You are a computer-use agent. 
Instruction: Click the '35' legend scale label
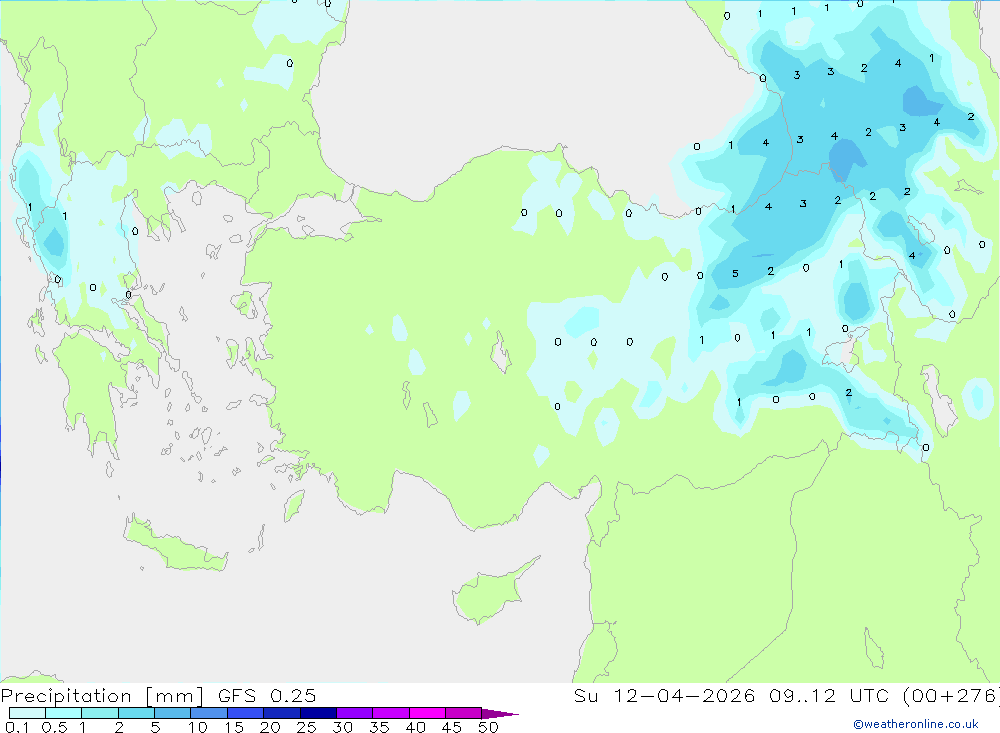379,727
